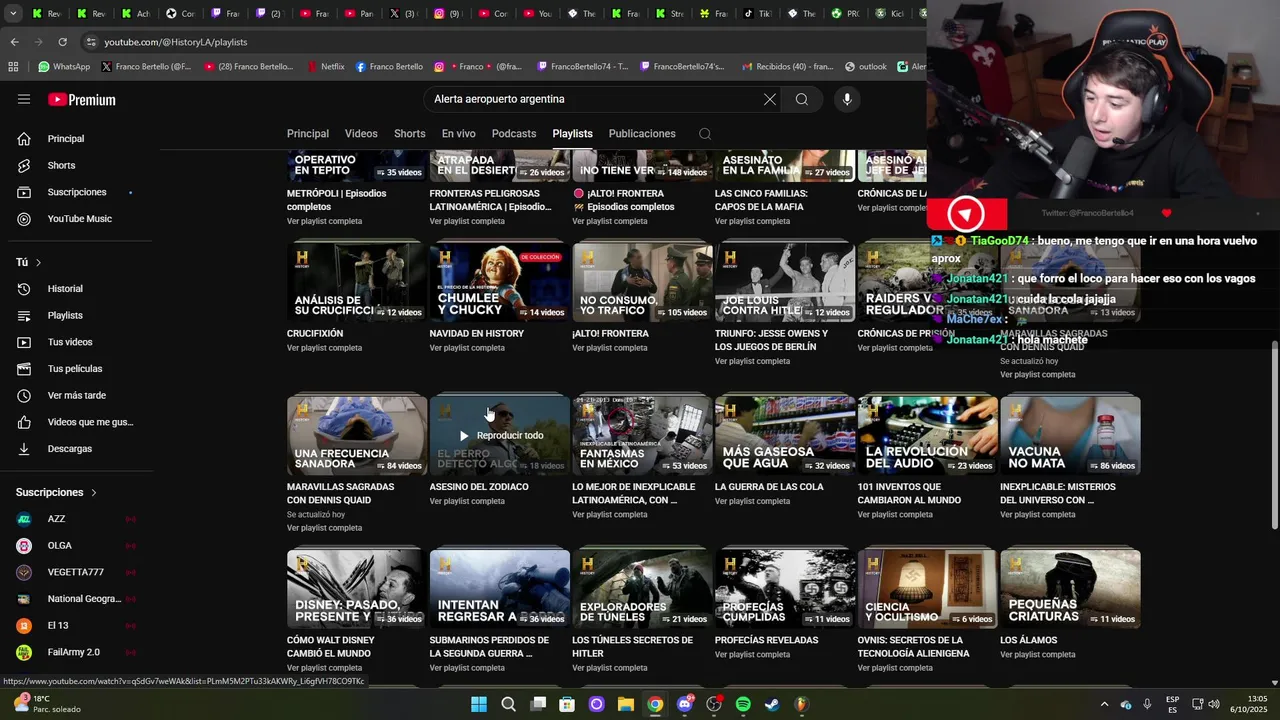Open Ver más tarde in the sidebar
Viewport: 1280px width, 720px height.
(78, 395)
